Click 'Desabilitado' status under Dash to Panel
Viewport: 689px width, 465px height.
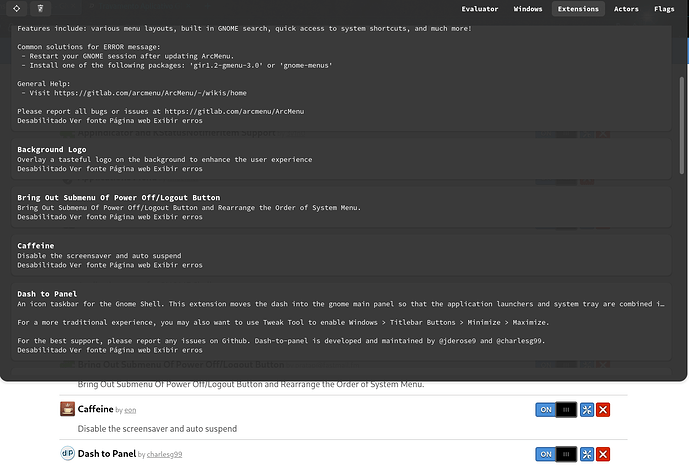pos(42,350)
